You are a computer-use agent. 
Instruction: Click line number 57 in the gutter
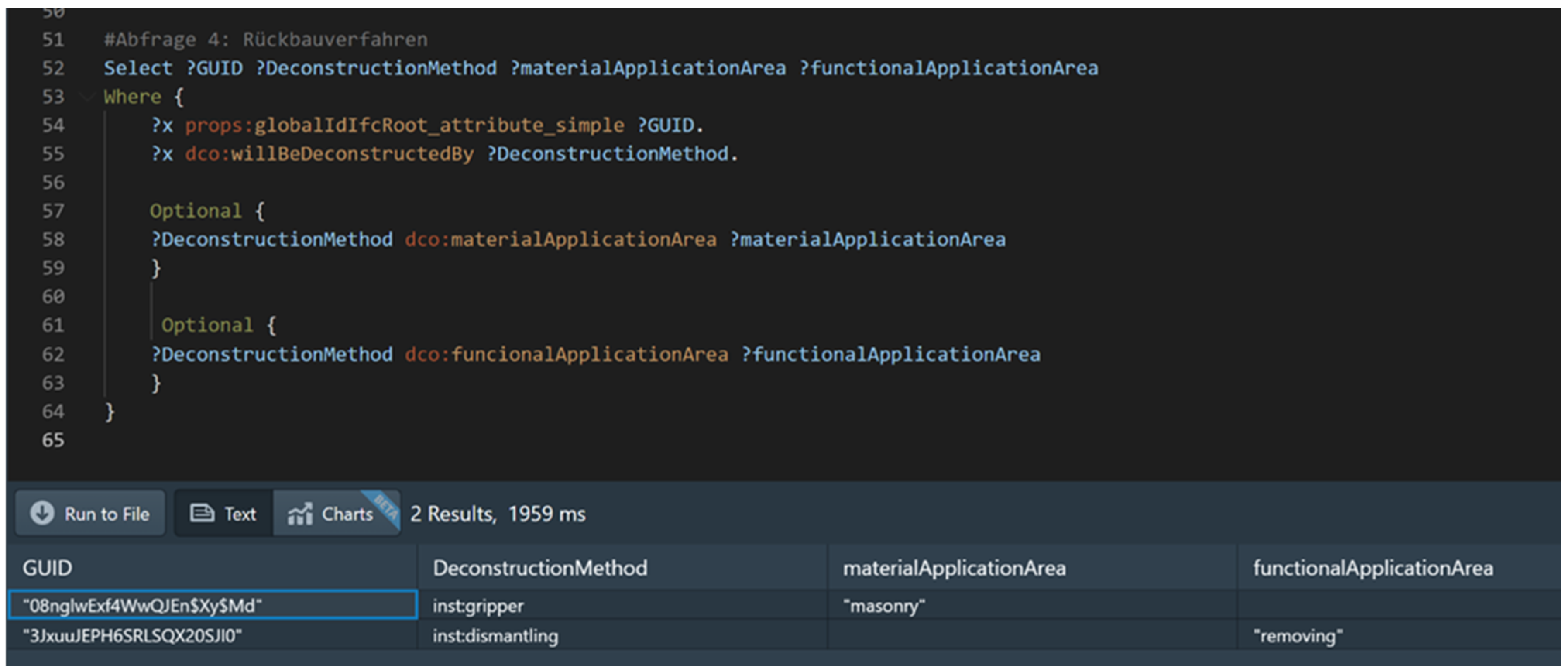click(x=53, y=211)
